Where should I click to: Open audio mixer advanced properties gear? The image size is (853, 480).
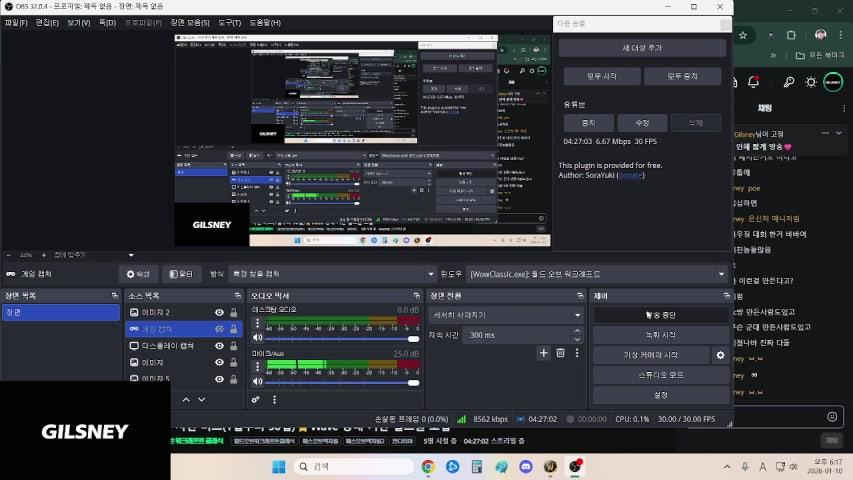point(256,399)
